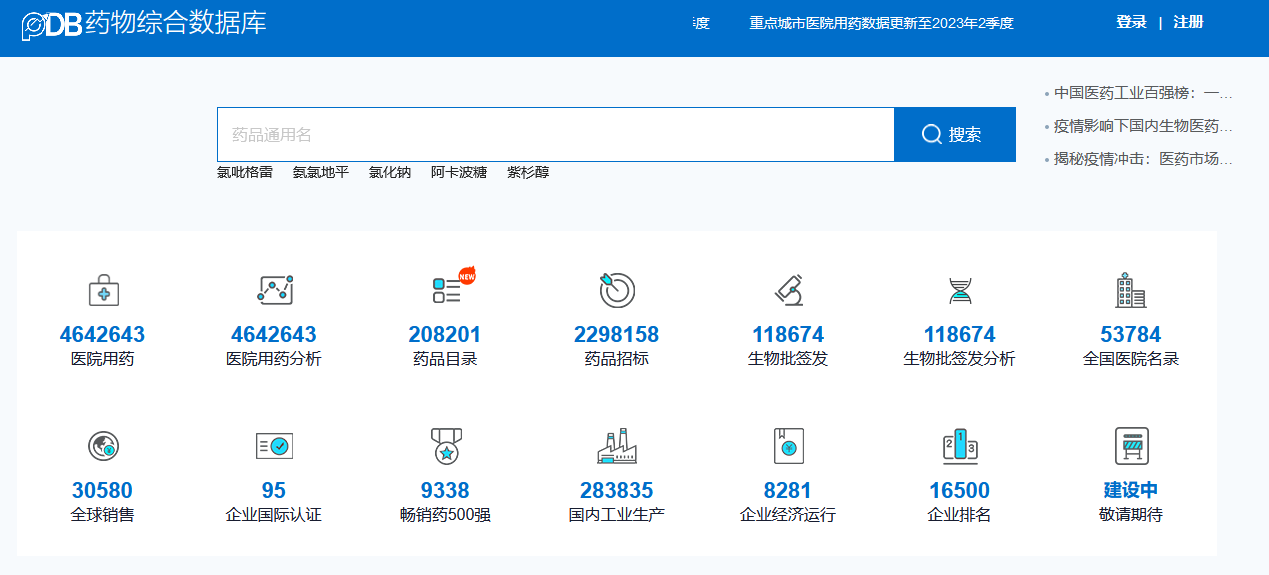Open 药品目录 list icon with NEW badge

pyautogui.click(x=446, y=290)
